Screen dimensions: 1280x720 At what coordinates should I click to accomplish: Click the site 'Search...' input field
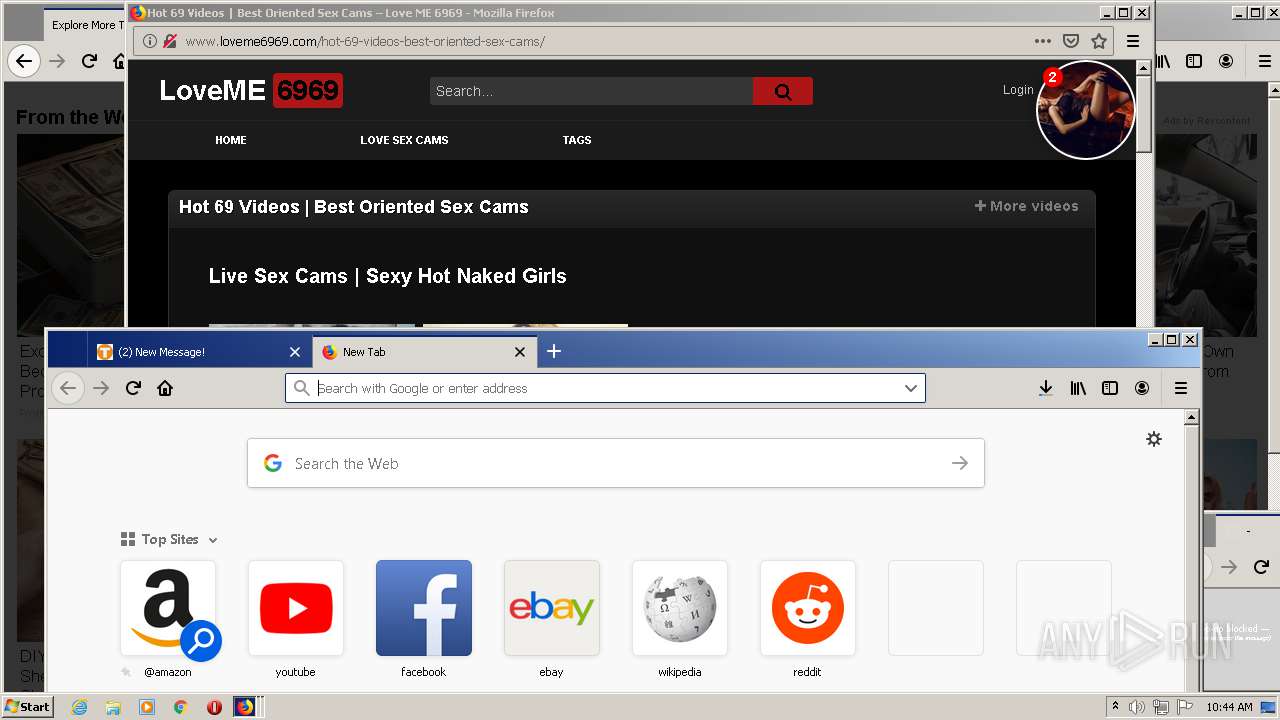coord(591,91)
